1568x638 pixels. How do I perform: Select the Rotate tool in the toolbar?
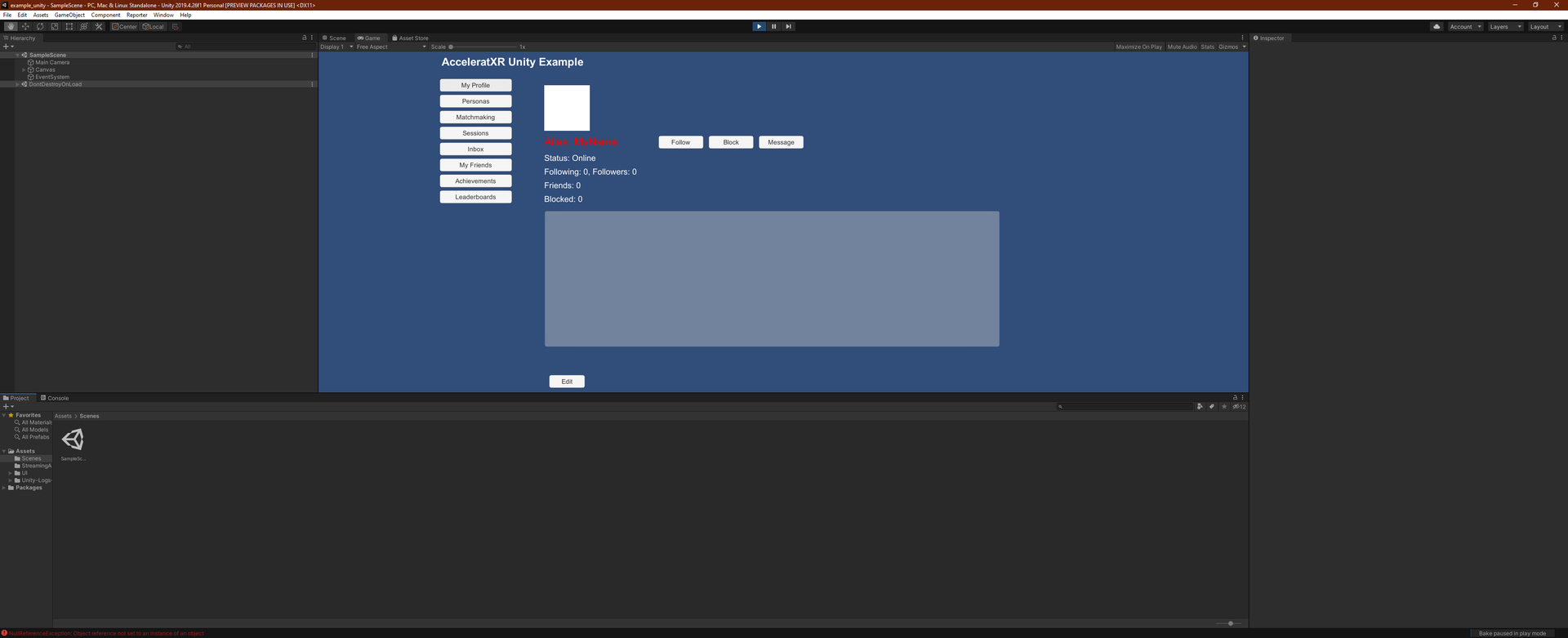tap(40, 26)
